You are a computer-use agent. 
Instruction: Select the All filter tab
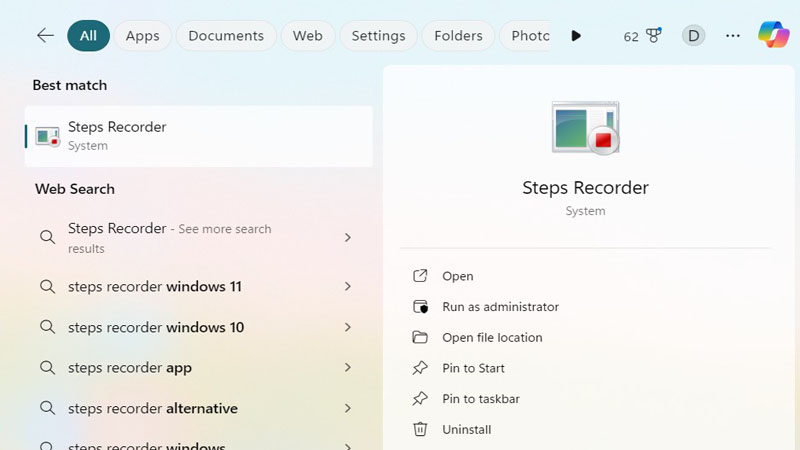pyautogui.click(x=88, y=36)
